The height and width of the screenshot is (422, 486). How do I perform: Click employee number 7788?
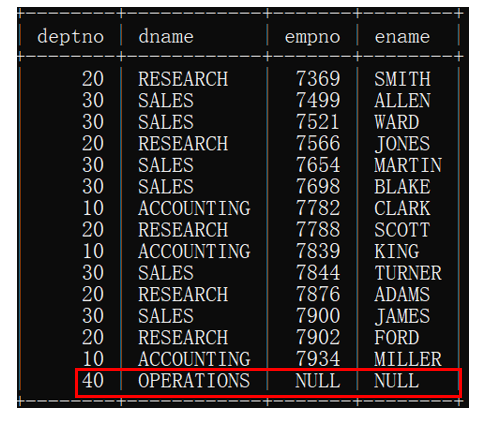tap(318, 230)
